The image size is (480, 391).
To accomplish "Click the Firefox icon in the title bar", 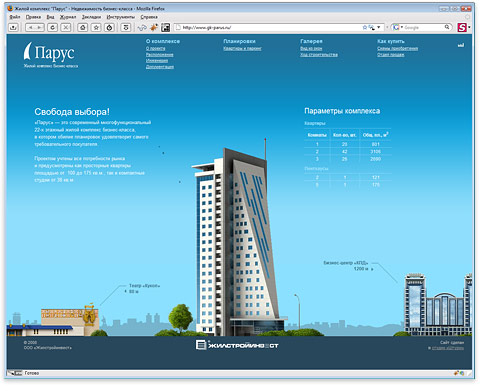I will pyautogui.click(x=10, y=8).
